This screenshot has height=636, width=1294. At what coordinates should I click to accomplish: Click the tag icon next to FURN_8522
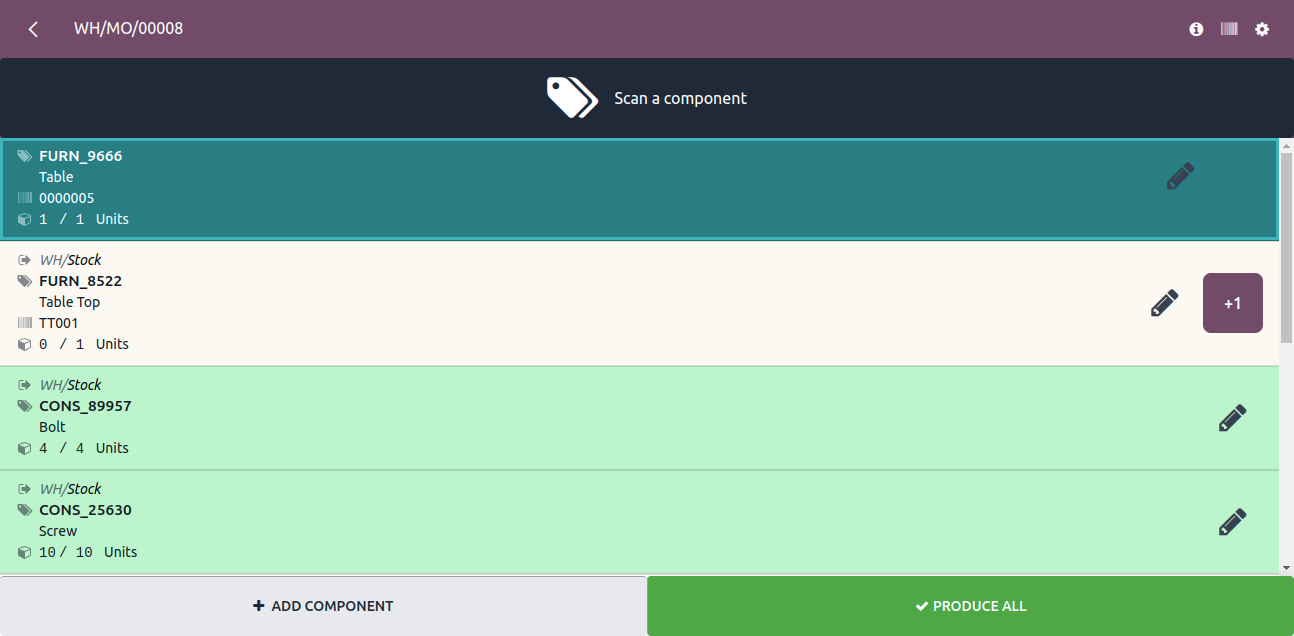(25, 281)
